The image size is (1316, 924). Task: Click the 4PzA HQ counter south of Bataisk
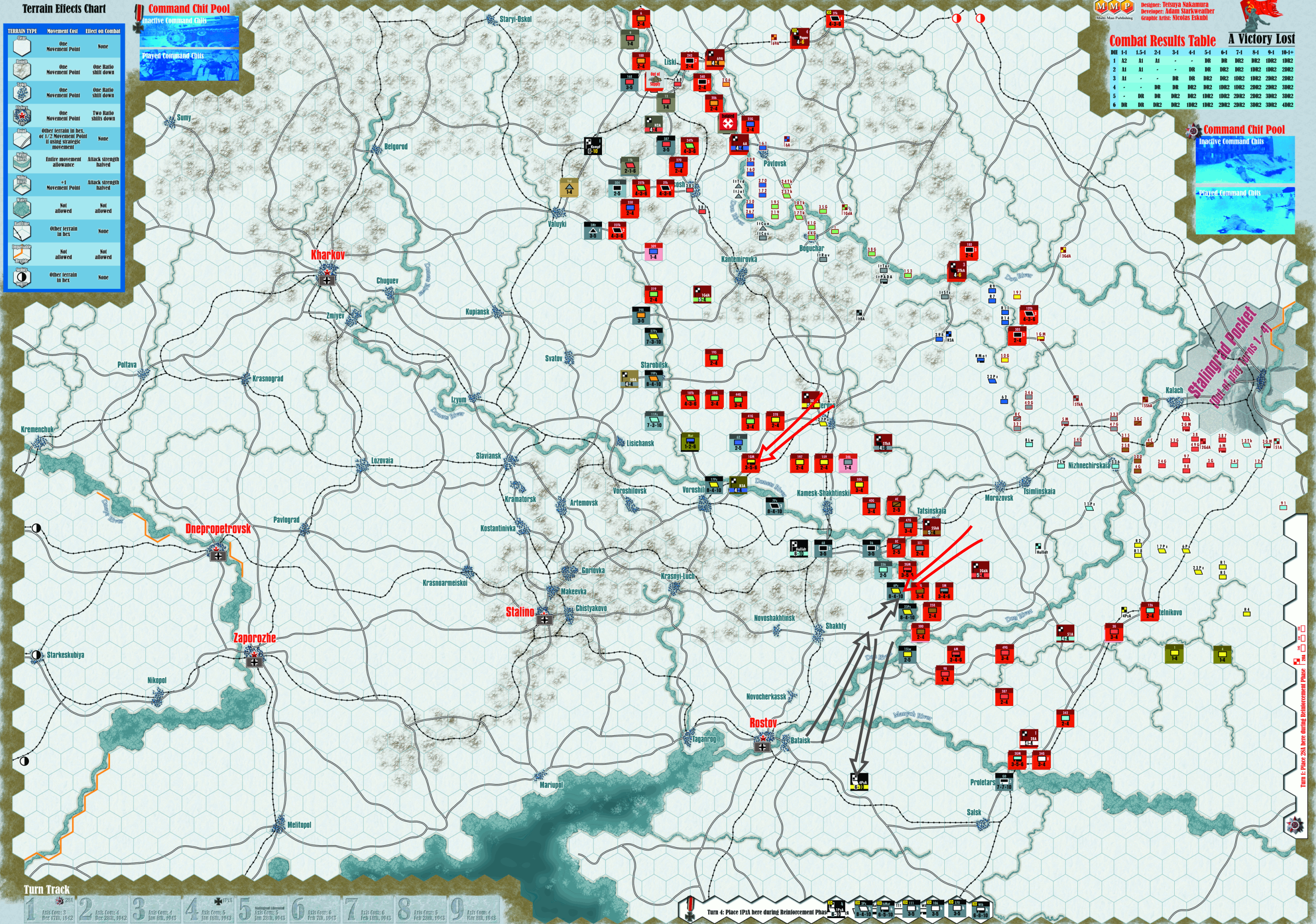859,783
